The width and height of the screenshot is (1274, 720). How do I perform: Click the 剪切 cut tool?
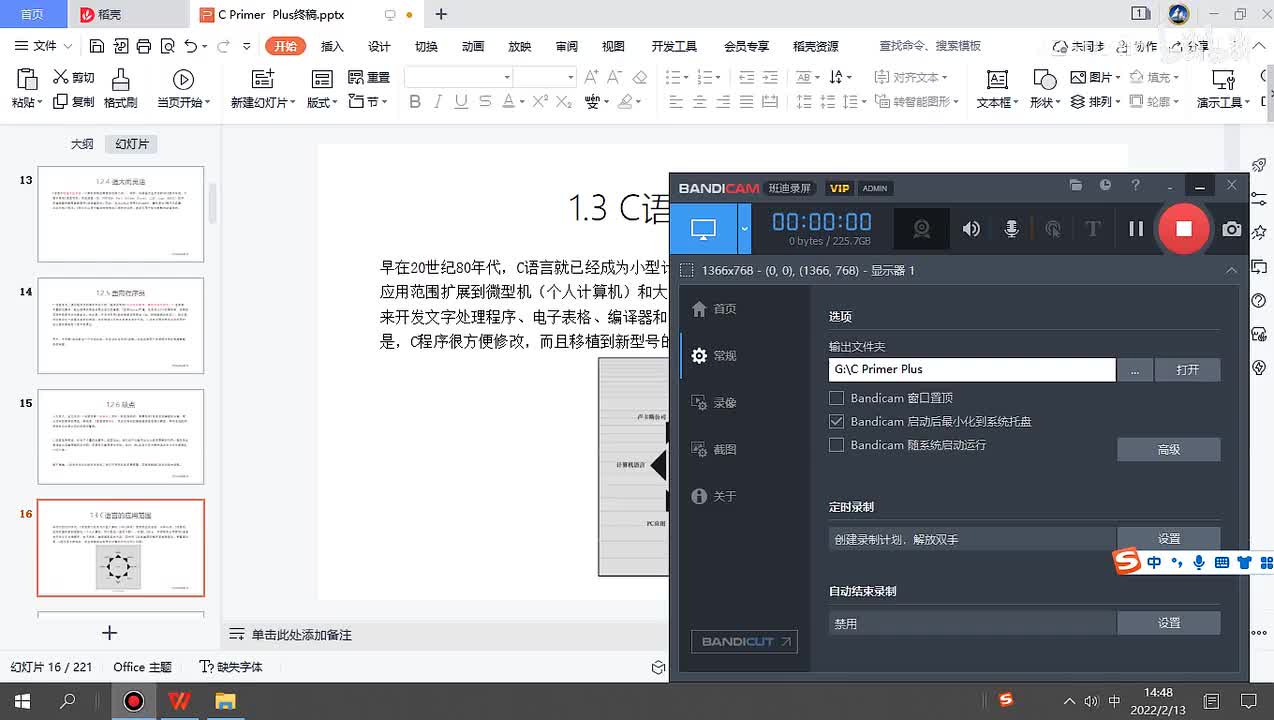click(74, 78)
